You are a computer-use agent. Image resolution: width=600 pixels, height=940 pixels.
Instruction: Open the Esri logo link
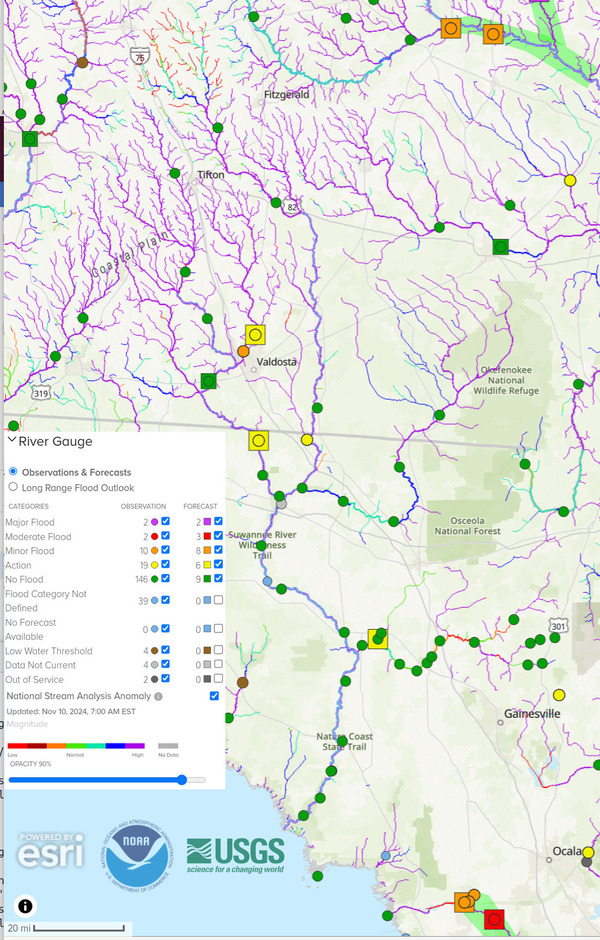tap(50, 851)
